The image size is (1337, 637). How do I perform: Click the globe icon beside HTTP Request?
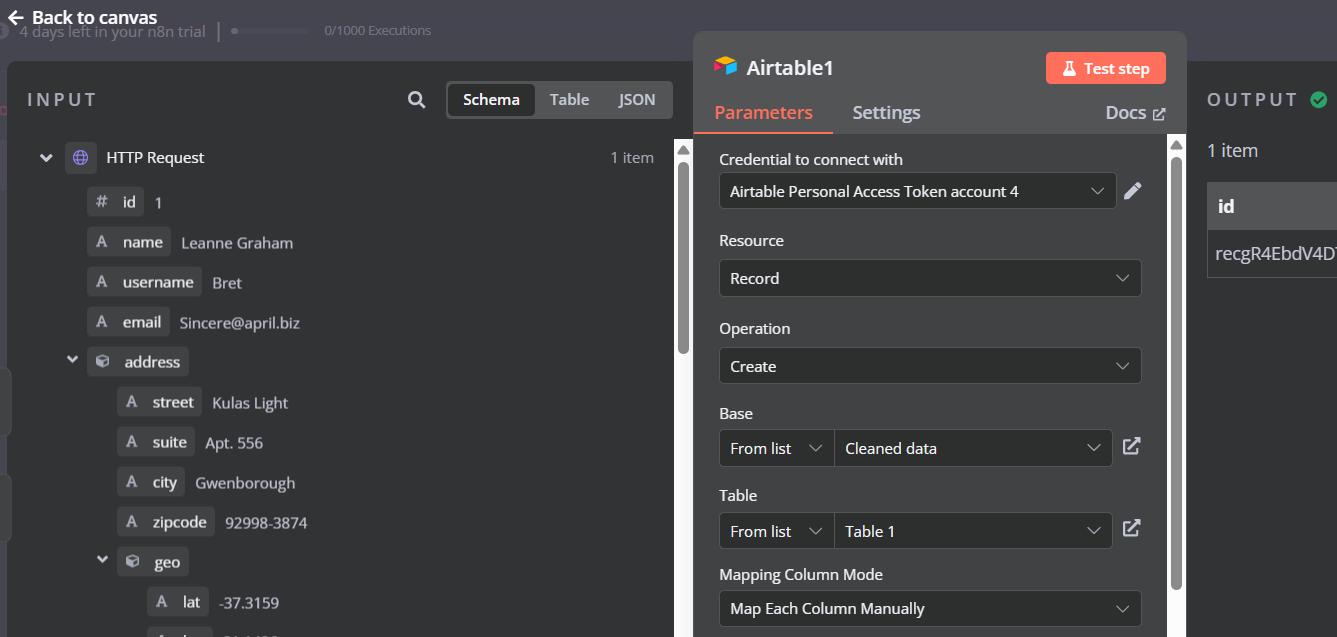[80, 157]
